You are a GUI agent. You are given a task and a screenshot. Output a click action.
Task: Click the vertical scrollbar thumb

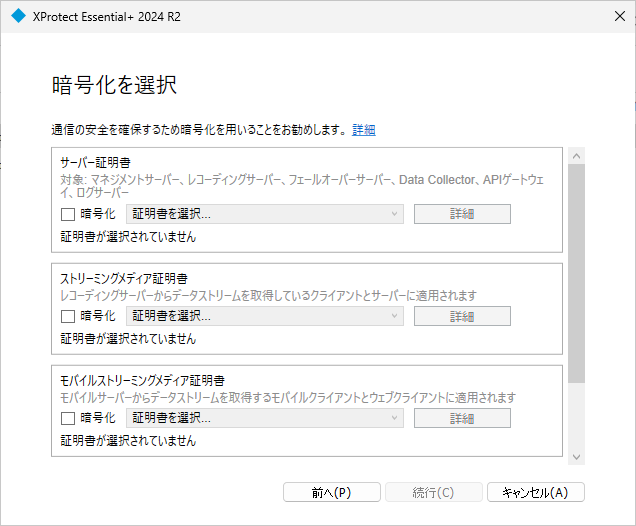[576, 273]
